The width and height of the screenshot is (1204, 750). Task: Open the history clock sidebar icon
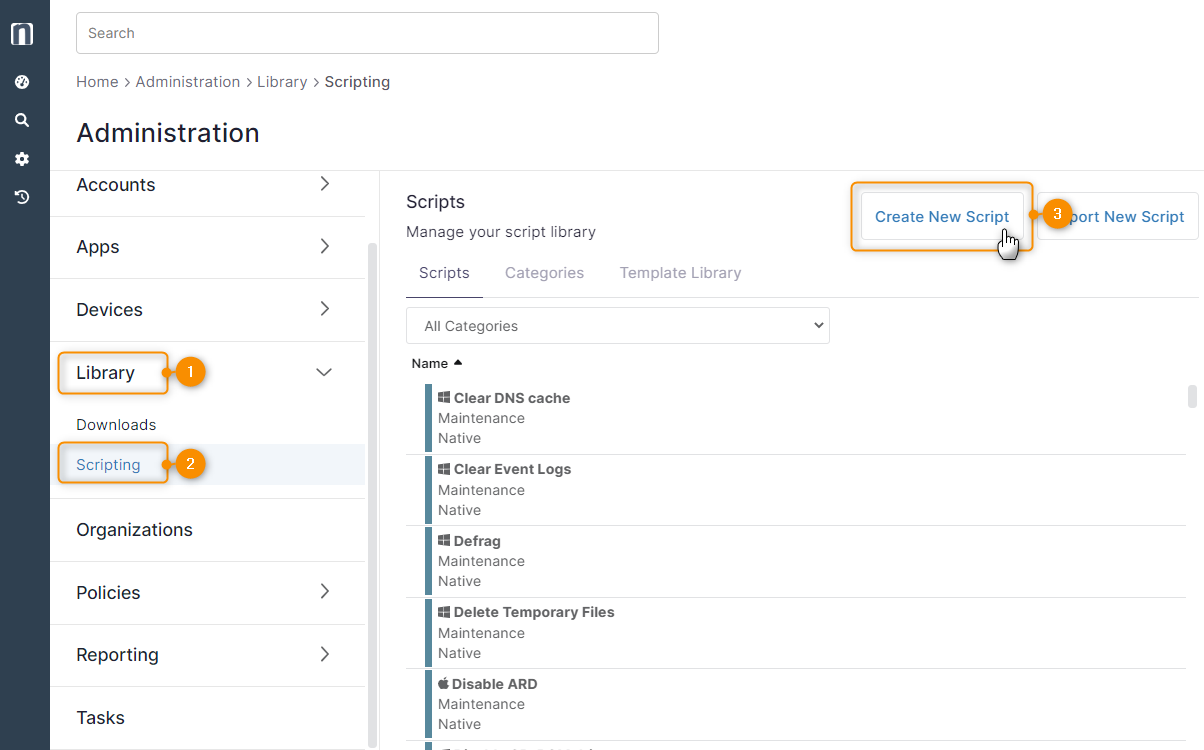pyautogui.click(x=22, y=197)
